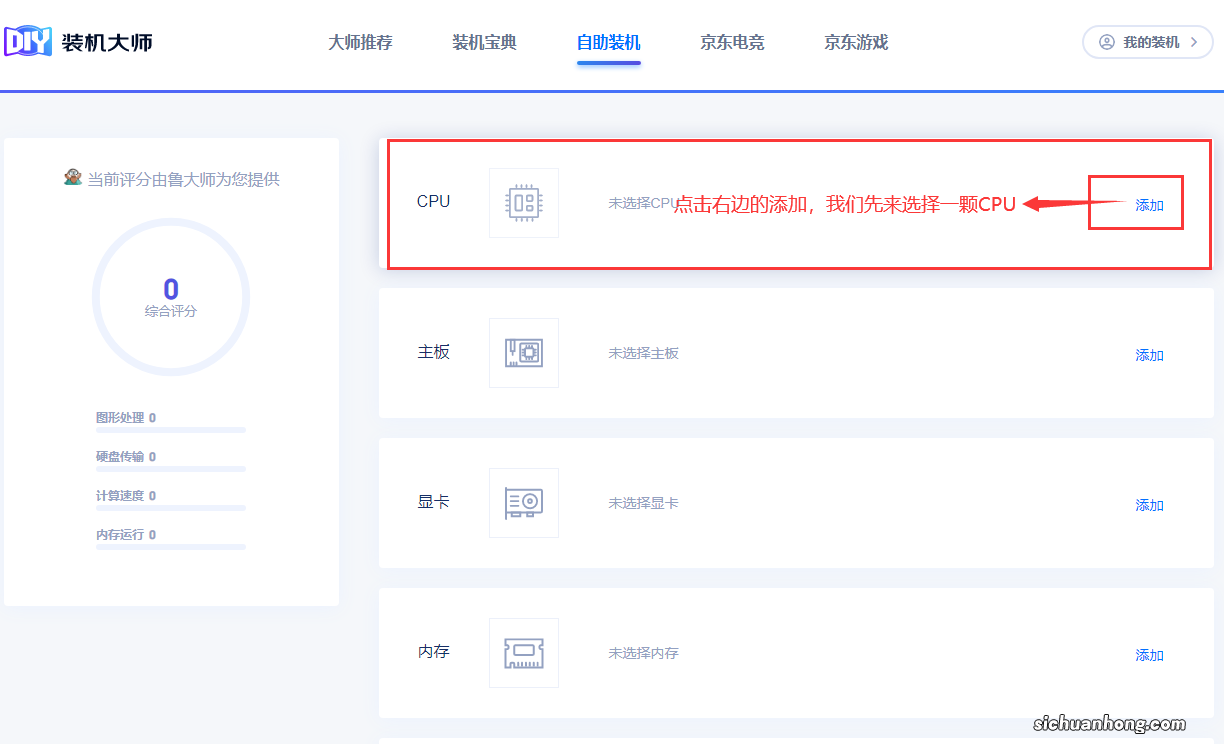Screen dimensions: 1224x744
Task: Click 添加 to choose a motherboard
Action: click(1149, 355)
